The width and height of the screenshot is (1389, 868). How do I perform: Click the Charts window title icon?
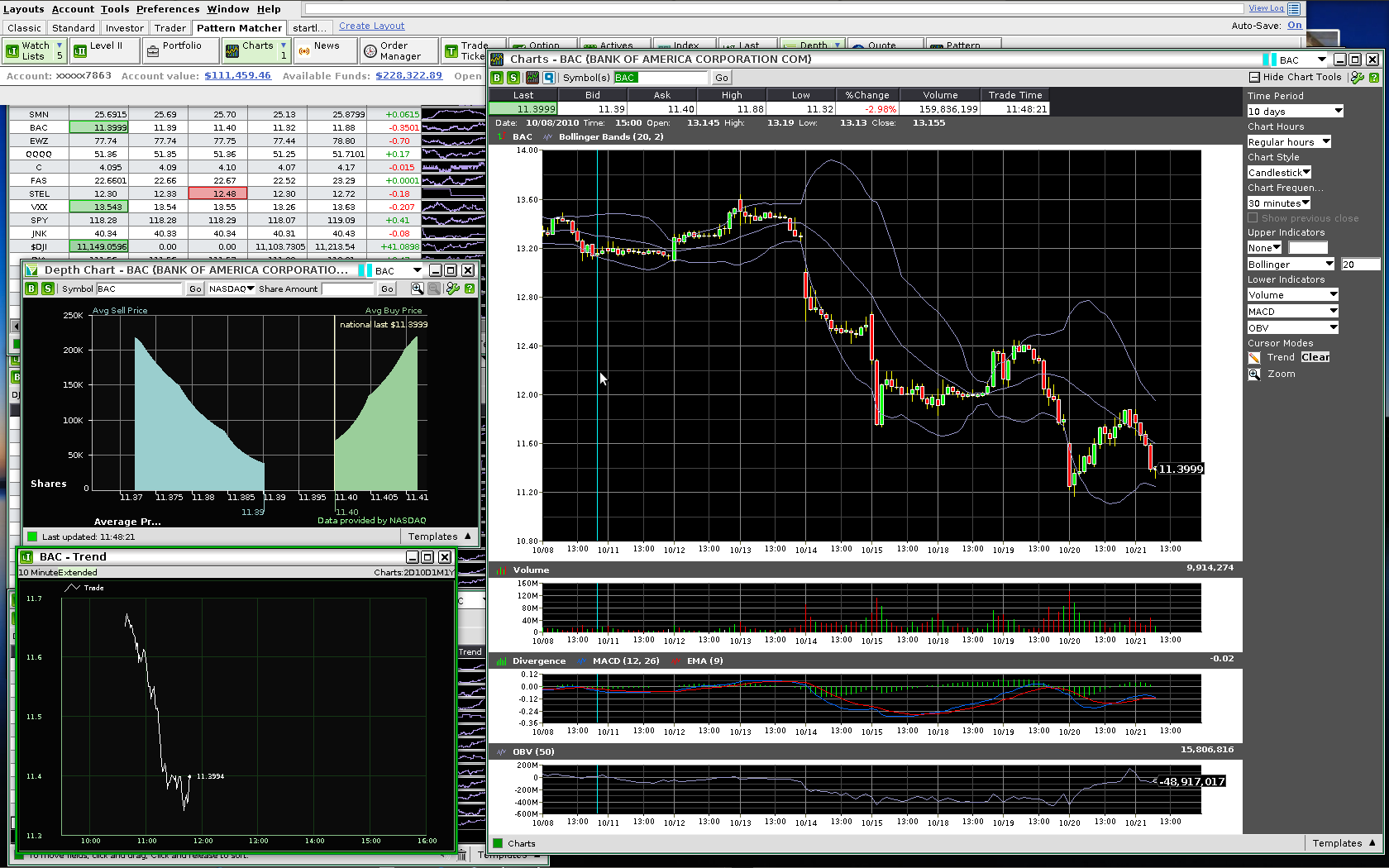(x=497, y=60)
